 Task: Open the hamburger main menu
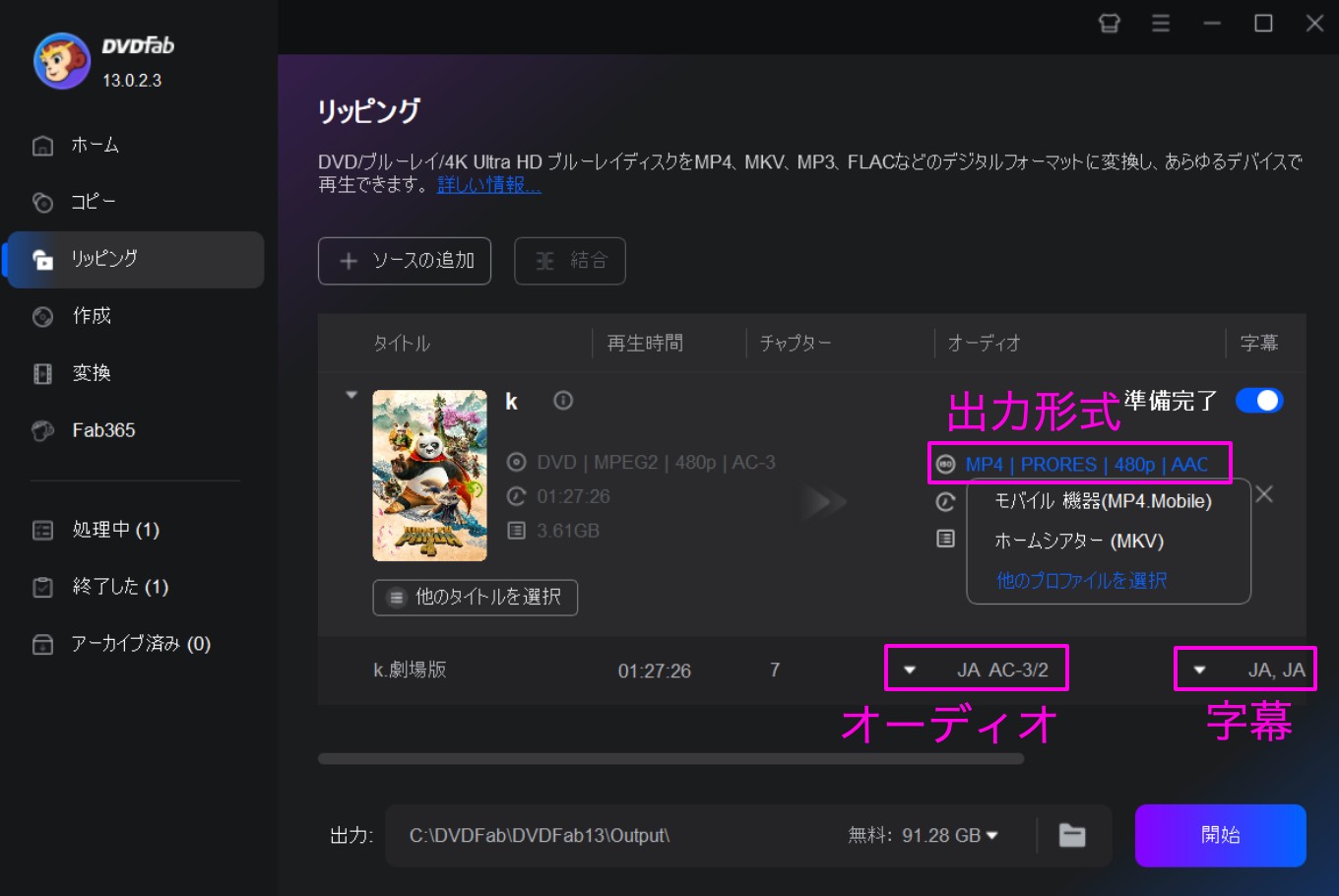(1161, 23)
